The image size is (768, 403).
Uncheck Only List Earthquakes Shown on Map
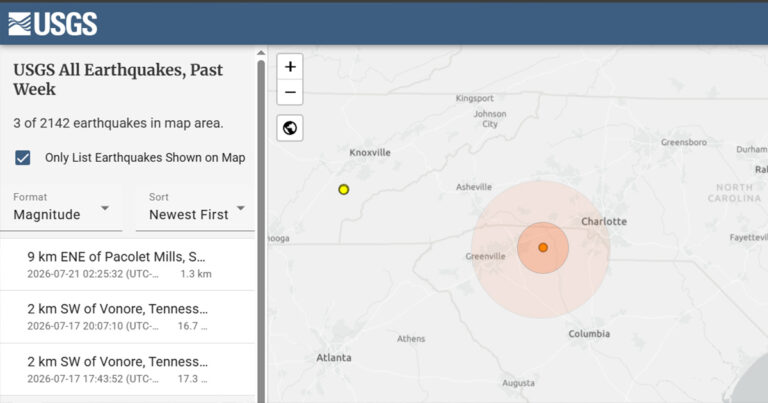(x=23, y=158)
